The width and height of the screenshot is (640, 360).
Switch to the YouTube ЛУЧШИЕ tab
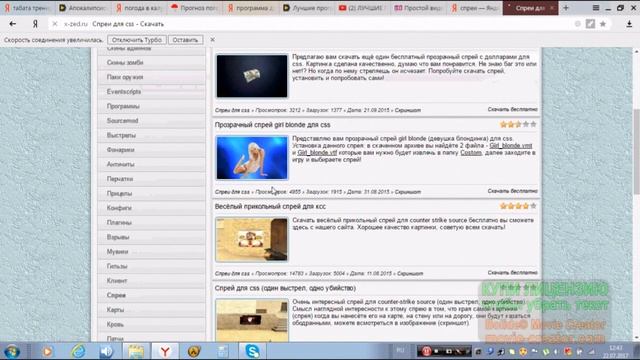point(363,8)
